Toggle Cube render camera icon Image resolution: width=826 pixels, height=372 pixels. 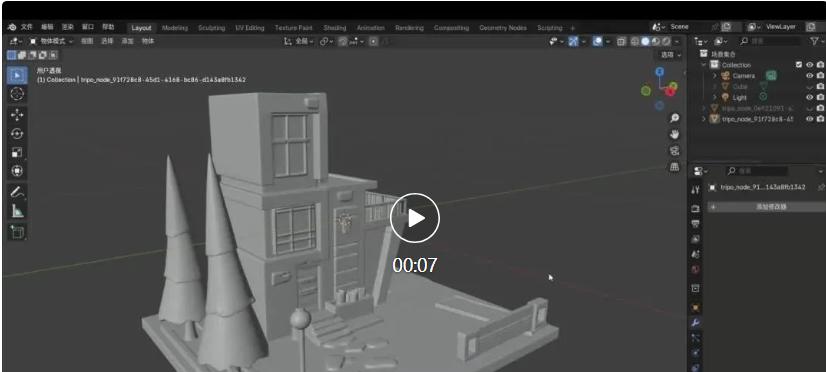[x=820, y=86]
